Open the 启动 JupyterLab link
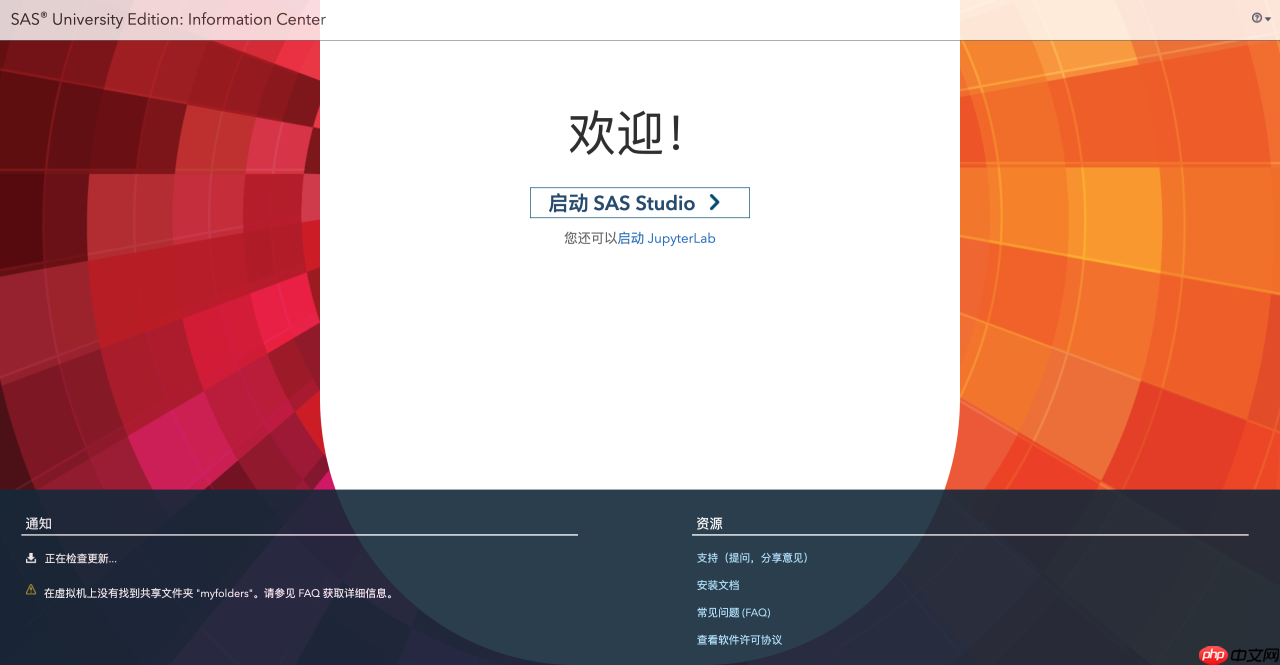 pos(666,239)
